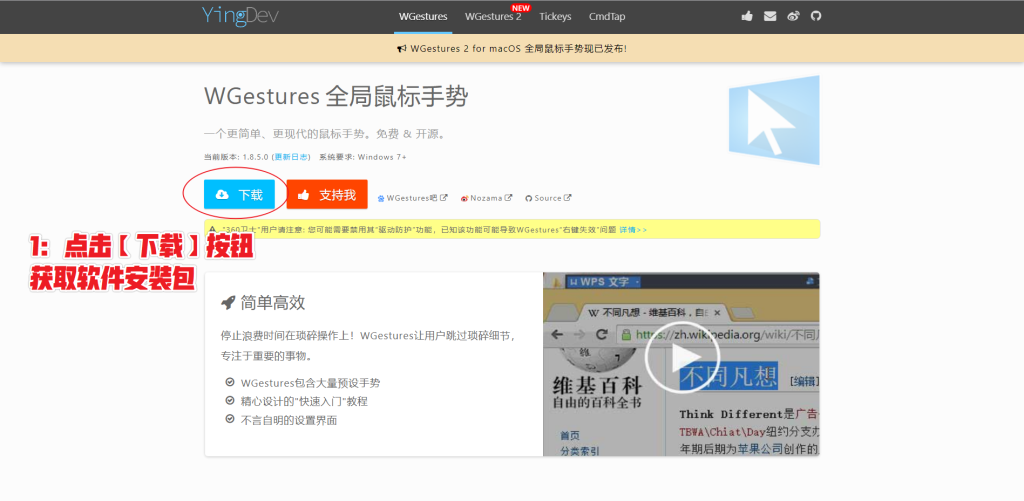Open the 更新日志 changelog link

pos(291,157)
